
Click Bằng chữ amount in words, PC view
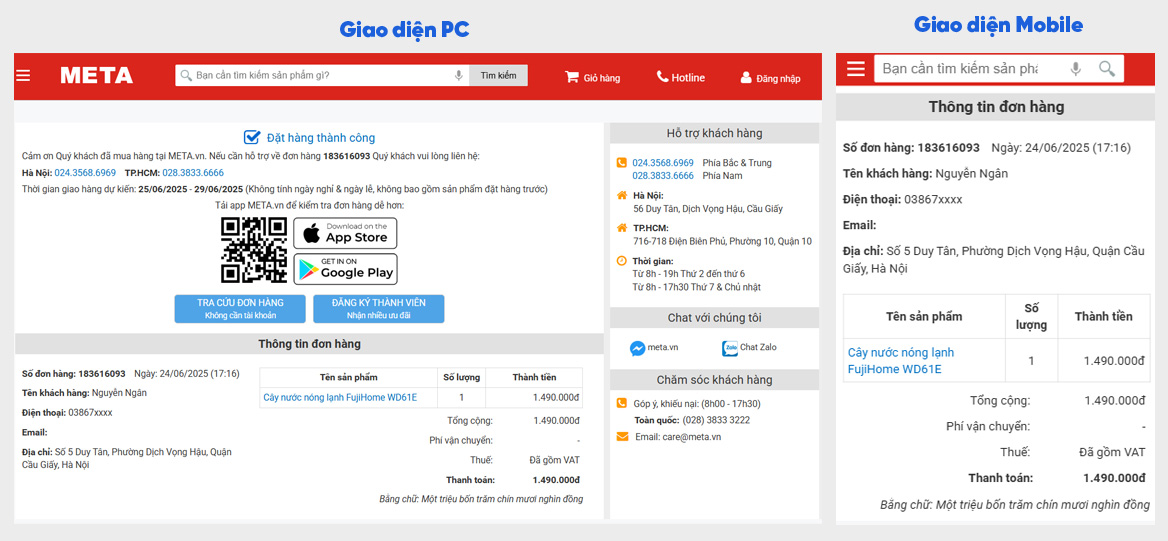click(480, 499)
